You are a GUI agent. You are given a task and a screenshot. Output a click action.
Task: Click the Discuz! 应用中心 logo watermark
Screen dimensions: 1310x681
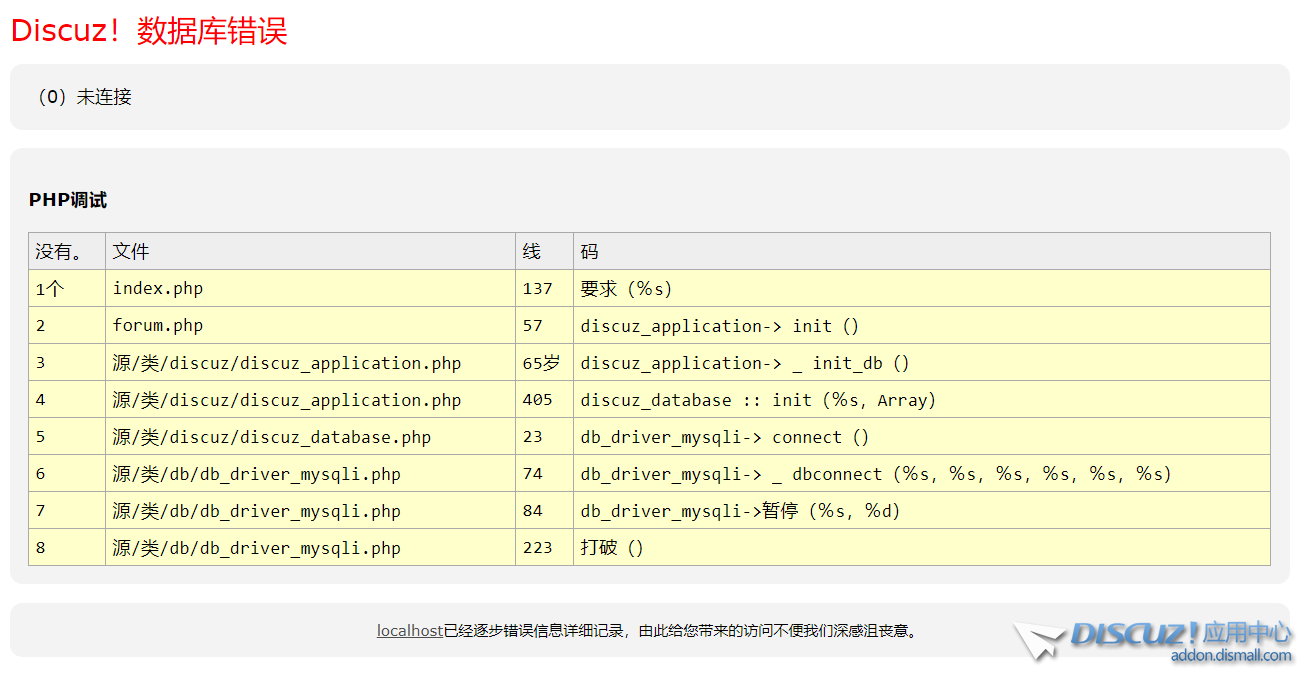pos(1180,633)
